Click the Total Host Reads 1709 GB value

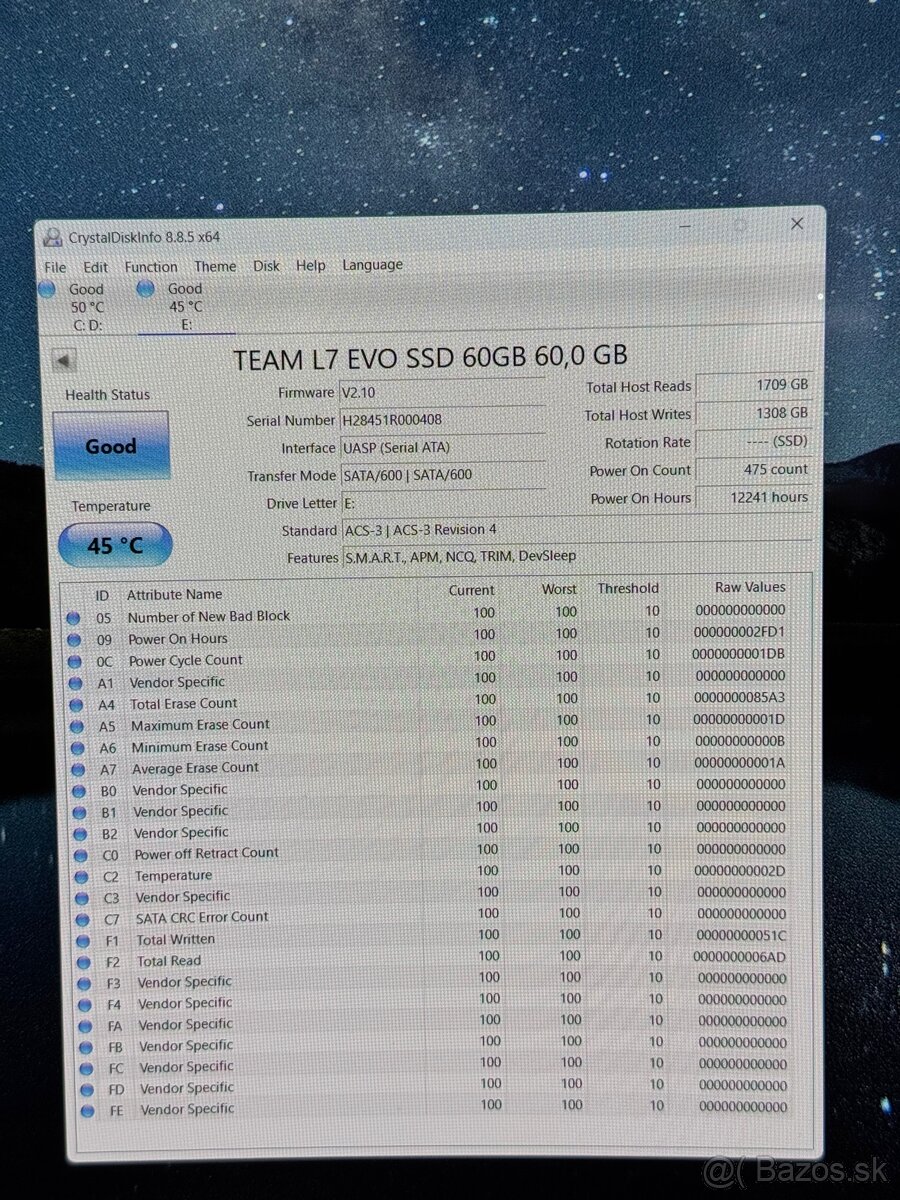click(x=753, y=384)
